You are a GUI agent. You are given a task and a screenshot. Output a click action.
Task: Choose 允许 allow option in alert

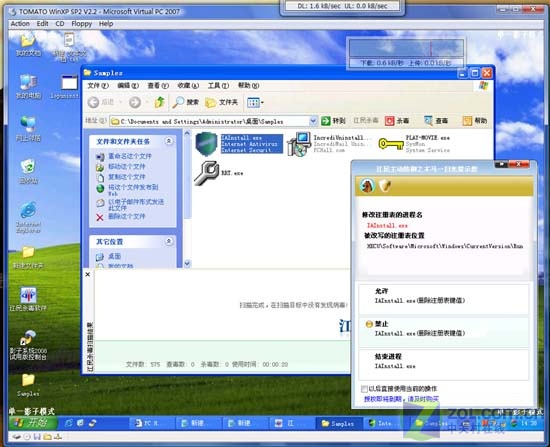click(x=443, y=299)
